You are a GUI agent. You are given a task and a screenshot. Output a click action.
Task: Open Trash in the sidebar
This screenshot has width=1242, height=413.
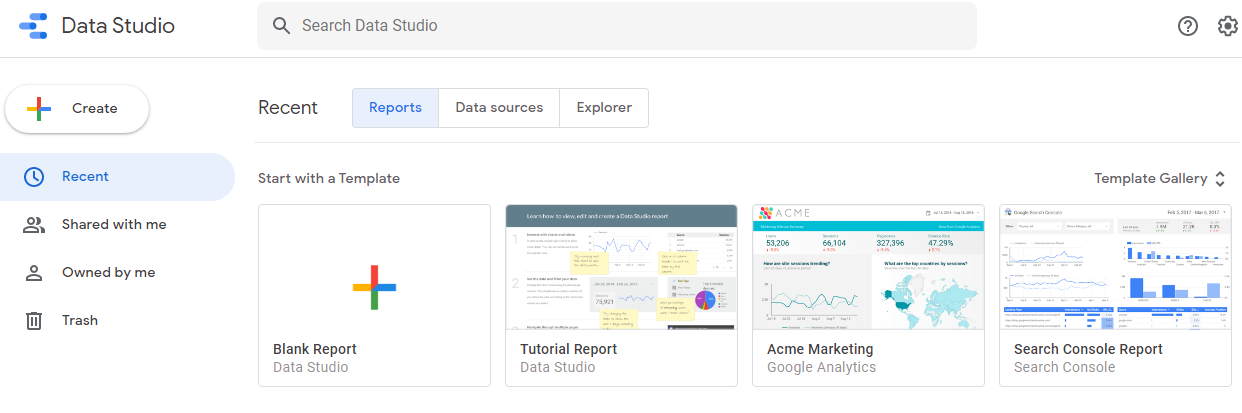coord(117,321)
